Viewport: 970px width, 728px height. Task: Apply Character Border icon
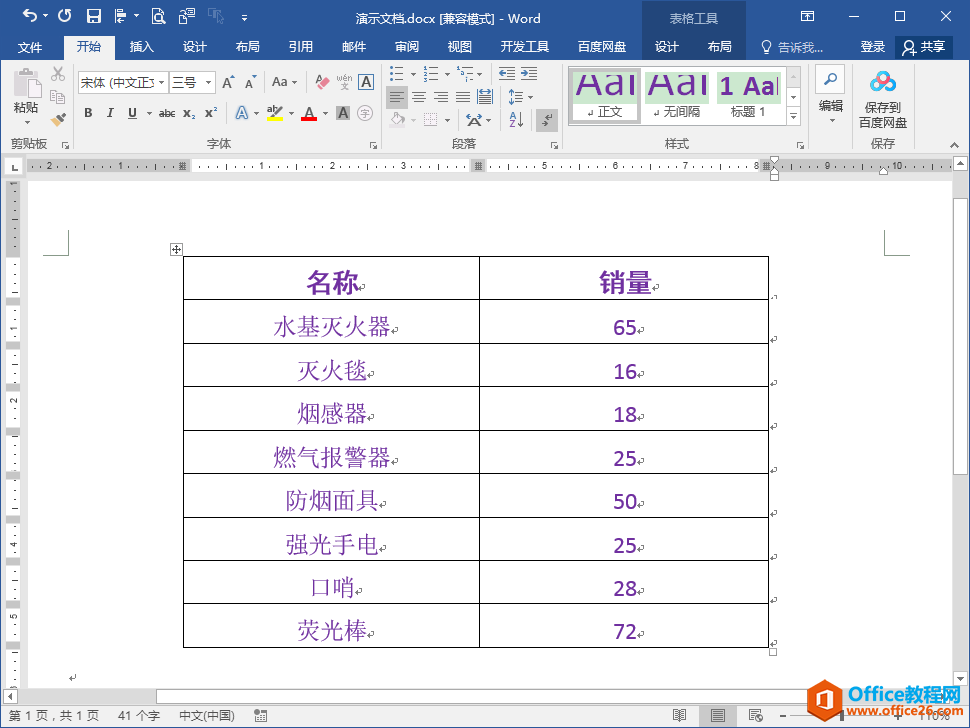click(366, 82)
